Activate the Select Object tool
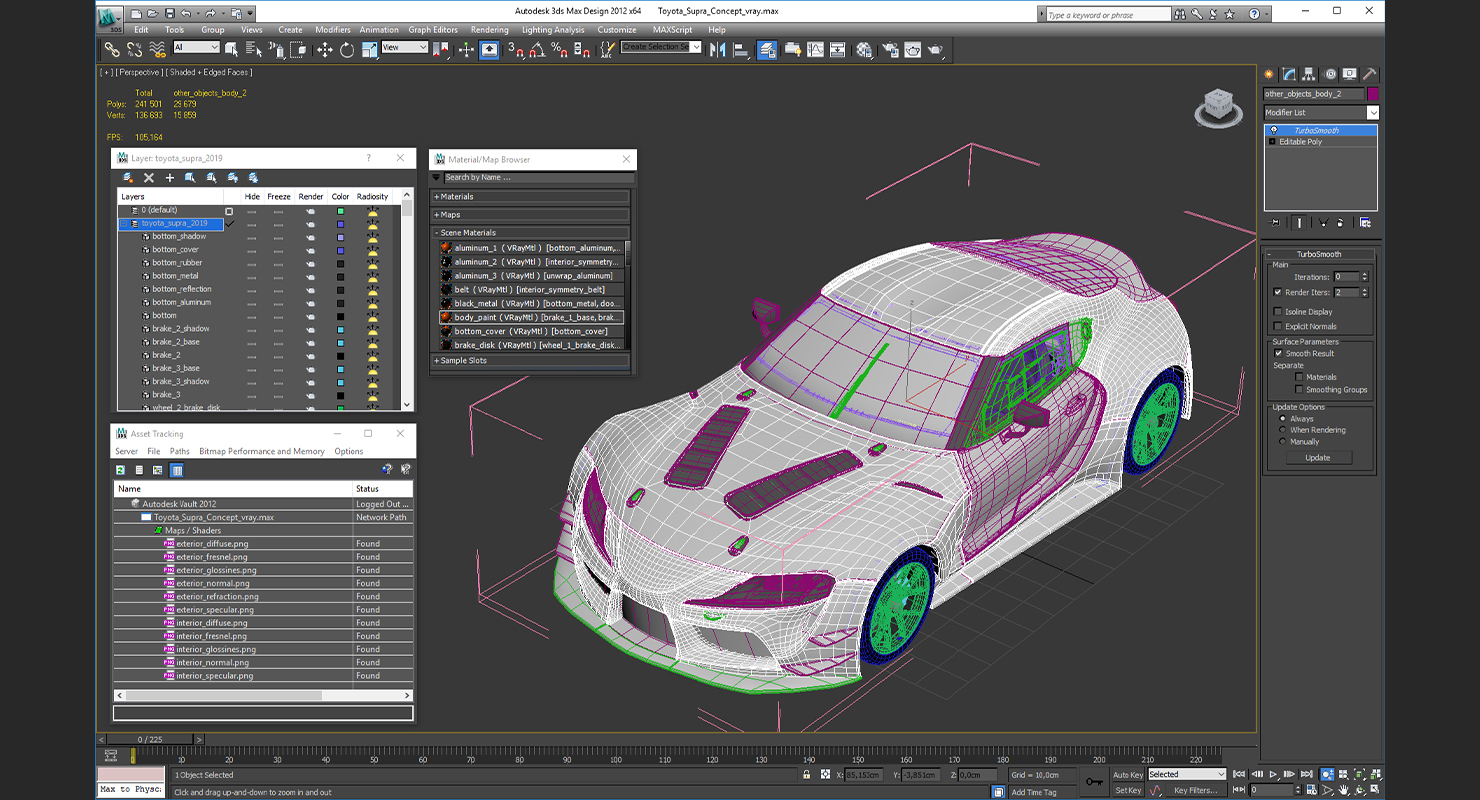 pyautogui.click(x=232, y=49)
